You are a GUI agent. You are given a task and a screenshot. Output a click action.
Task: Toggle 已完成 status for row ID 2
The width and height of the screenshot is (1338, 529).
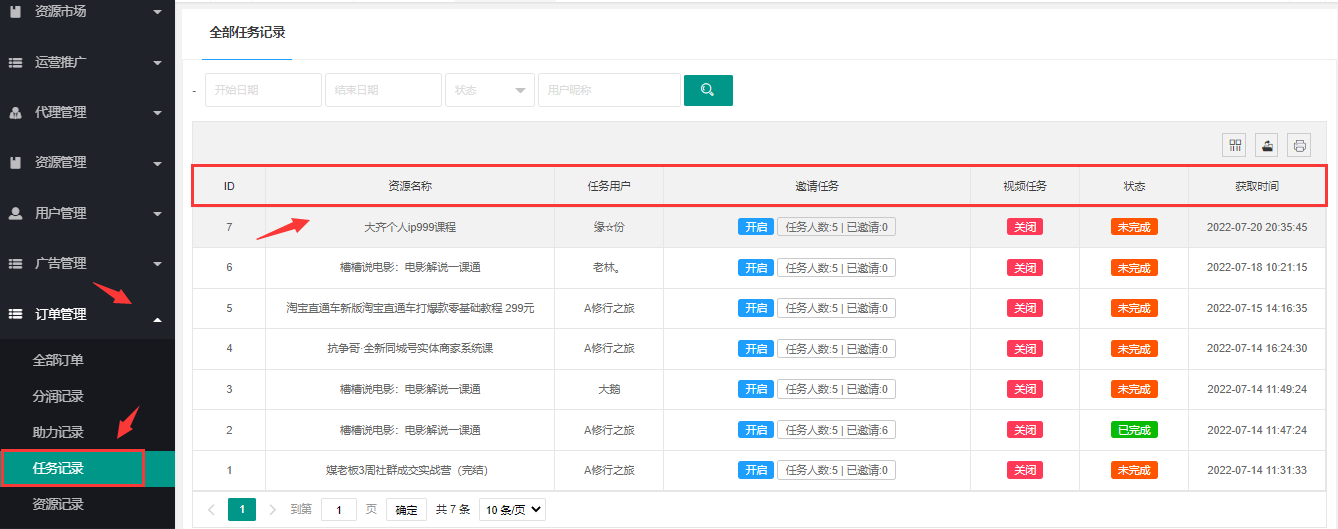pos(1133,430)
